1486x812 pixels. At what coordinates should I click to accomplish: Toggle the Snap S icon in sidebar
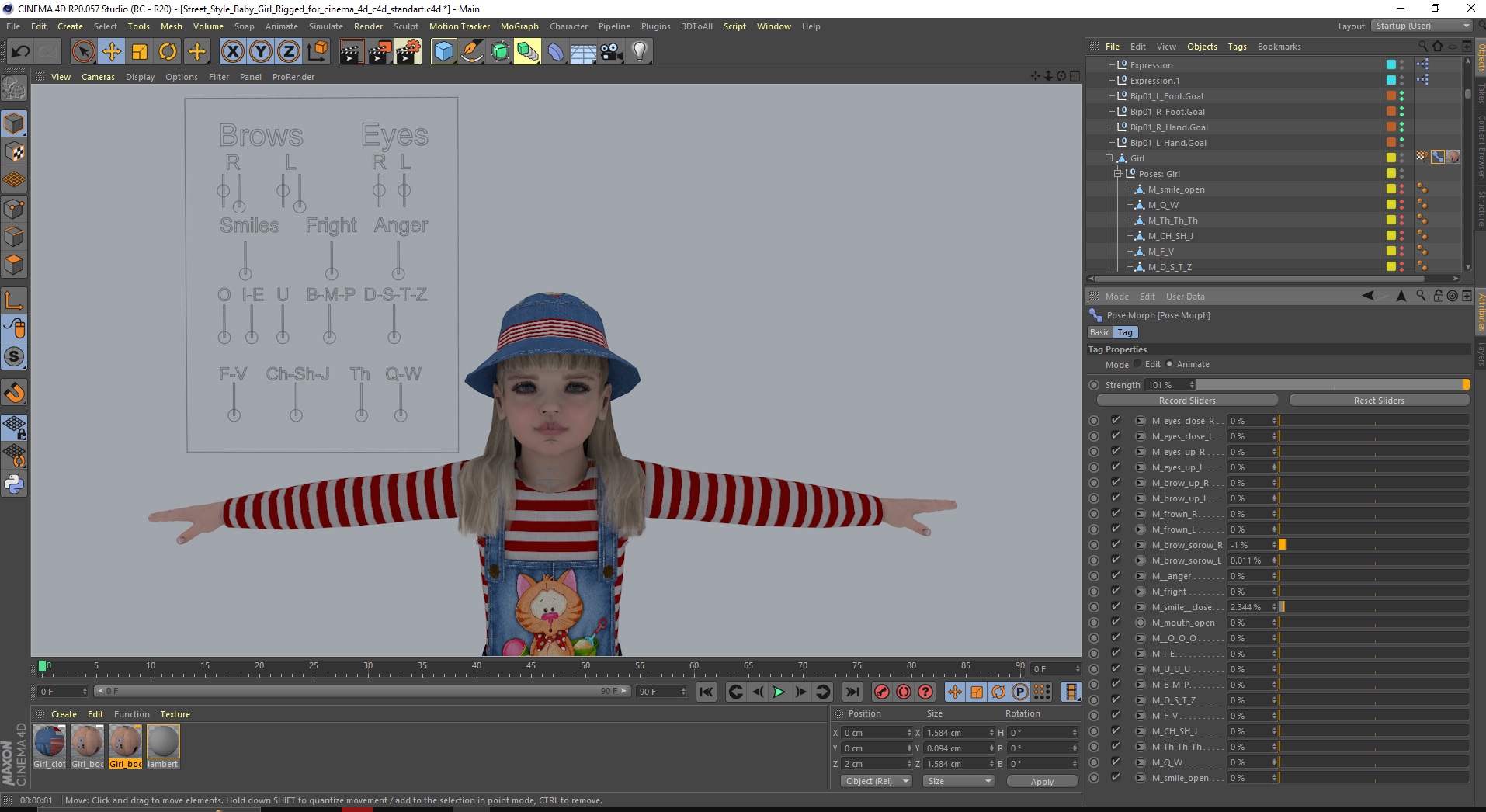(14, 357)
